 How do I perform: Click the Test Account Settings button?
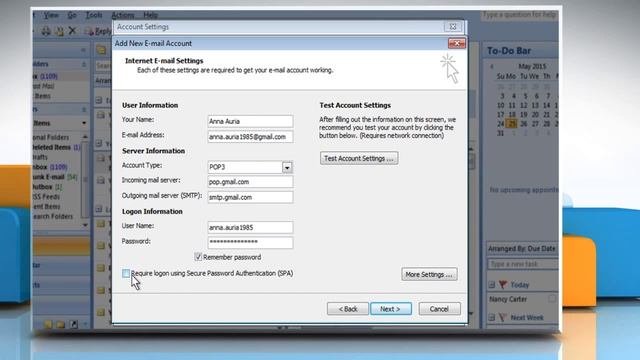pos(359,158)
